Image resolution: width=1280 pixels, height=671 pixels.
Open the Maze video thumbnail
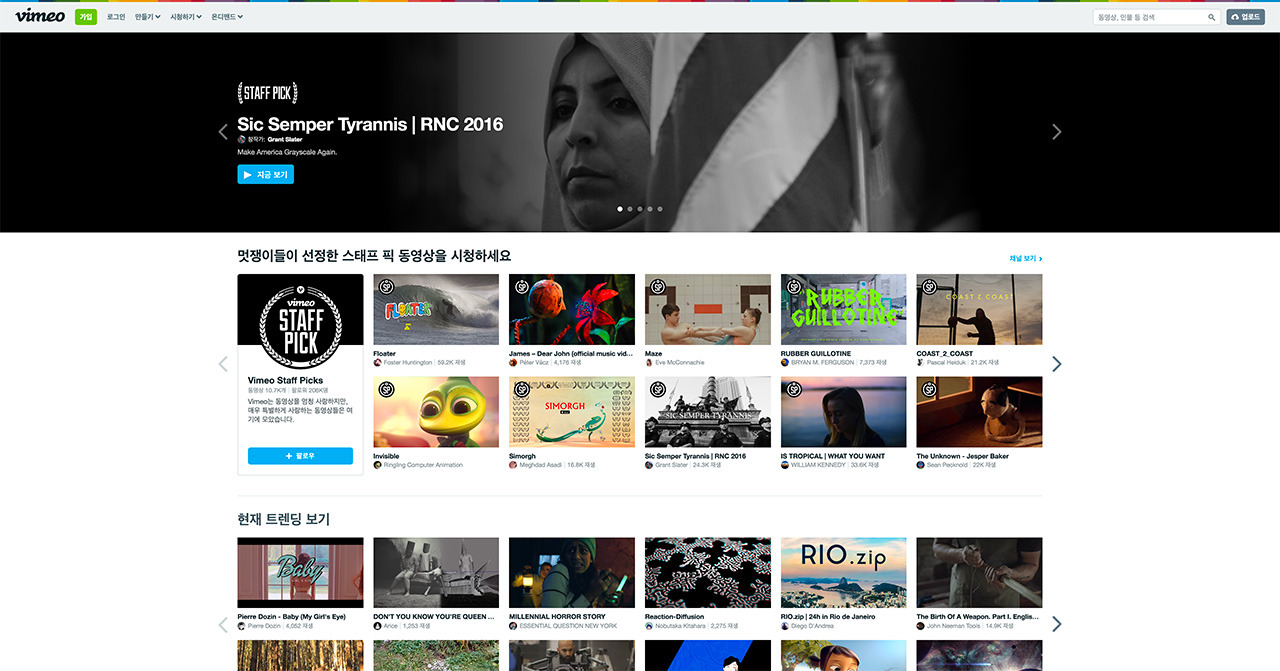(x=708, y=310)
